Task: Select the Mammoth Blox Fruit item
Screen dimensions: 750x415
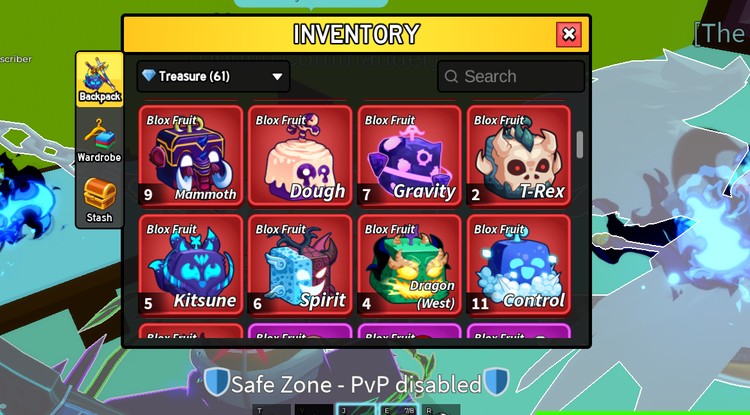Action: (191, 156)
